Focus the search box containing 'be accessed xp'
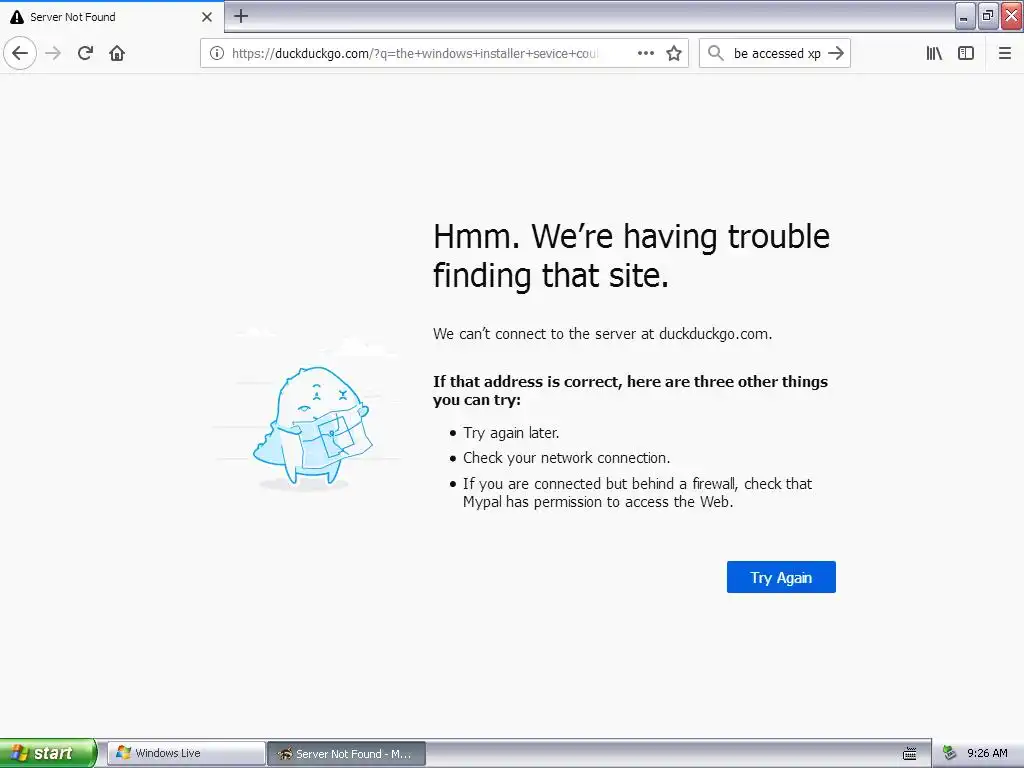 (x=776, y=53)
